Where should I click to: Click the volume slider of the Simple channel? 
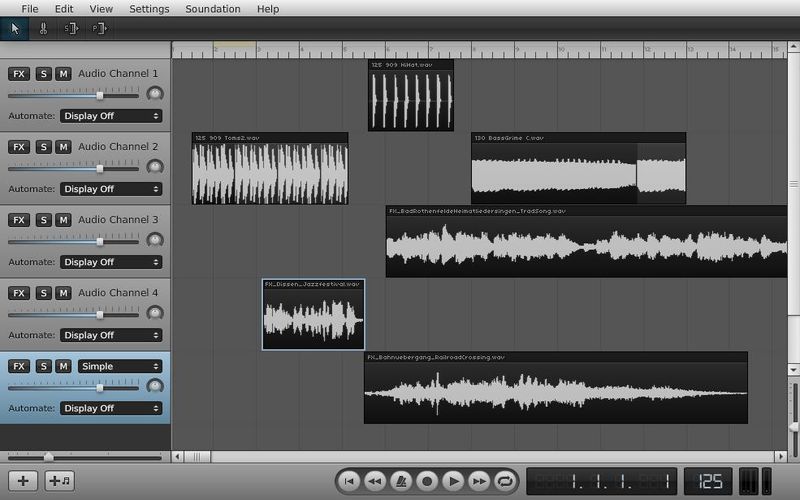(x=73, y=388)
